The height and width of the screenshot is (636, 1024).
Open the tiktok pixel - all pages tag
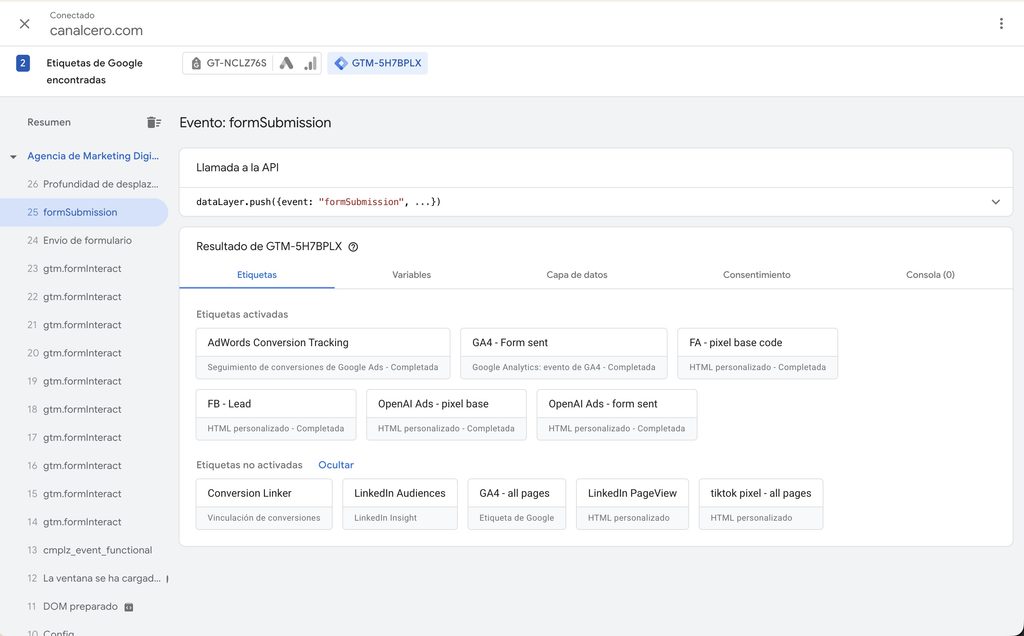tap(761, 504)
